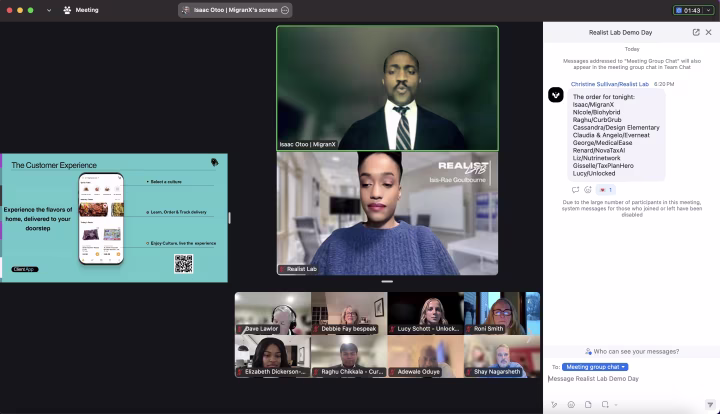Viewport: 720px width, 414px height.
Task: Toggle the heart reaction with count 1
Action: click(x=606, y=190)
